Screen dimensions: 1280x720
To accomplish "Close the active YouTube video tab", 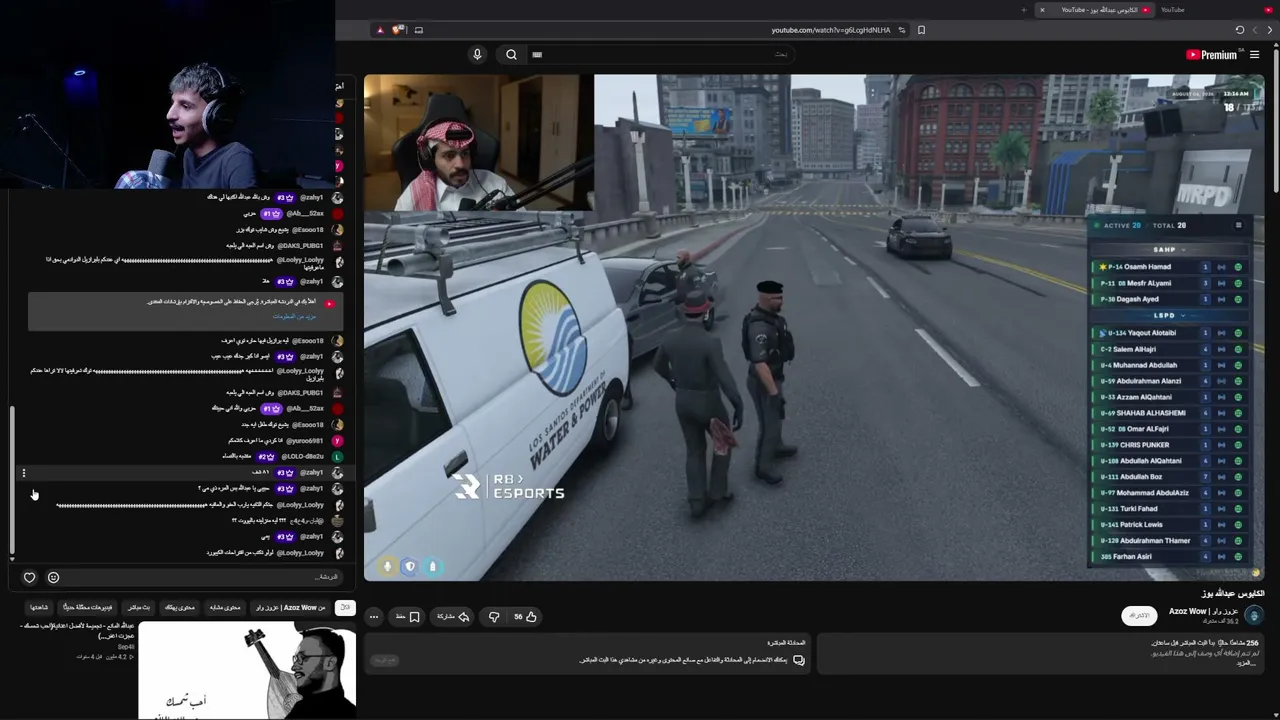I will click(x=1042, y=10).
